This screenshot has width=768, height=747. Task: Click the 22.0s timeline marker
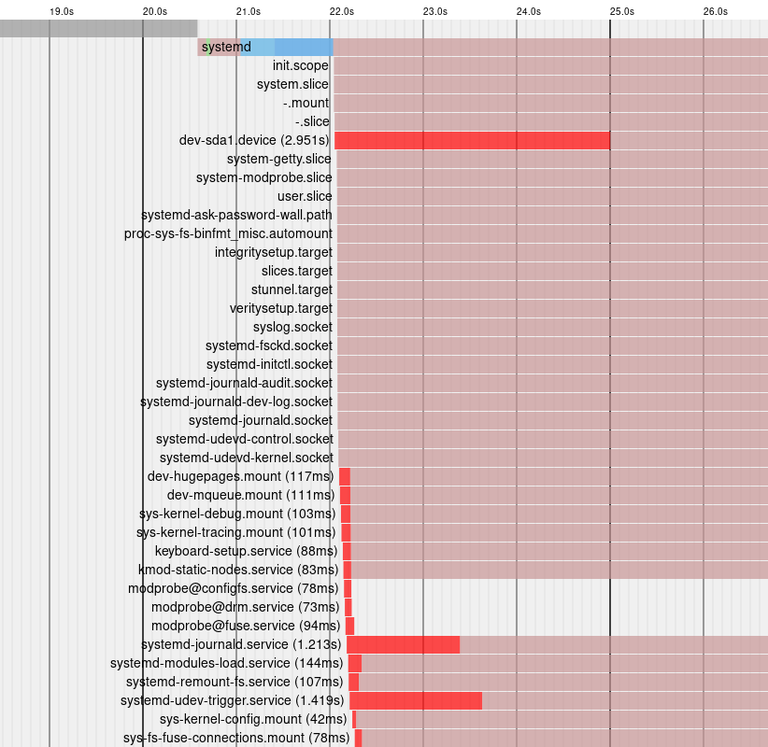point(341,11)
